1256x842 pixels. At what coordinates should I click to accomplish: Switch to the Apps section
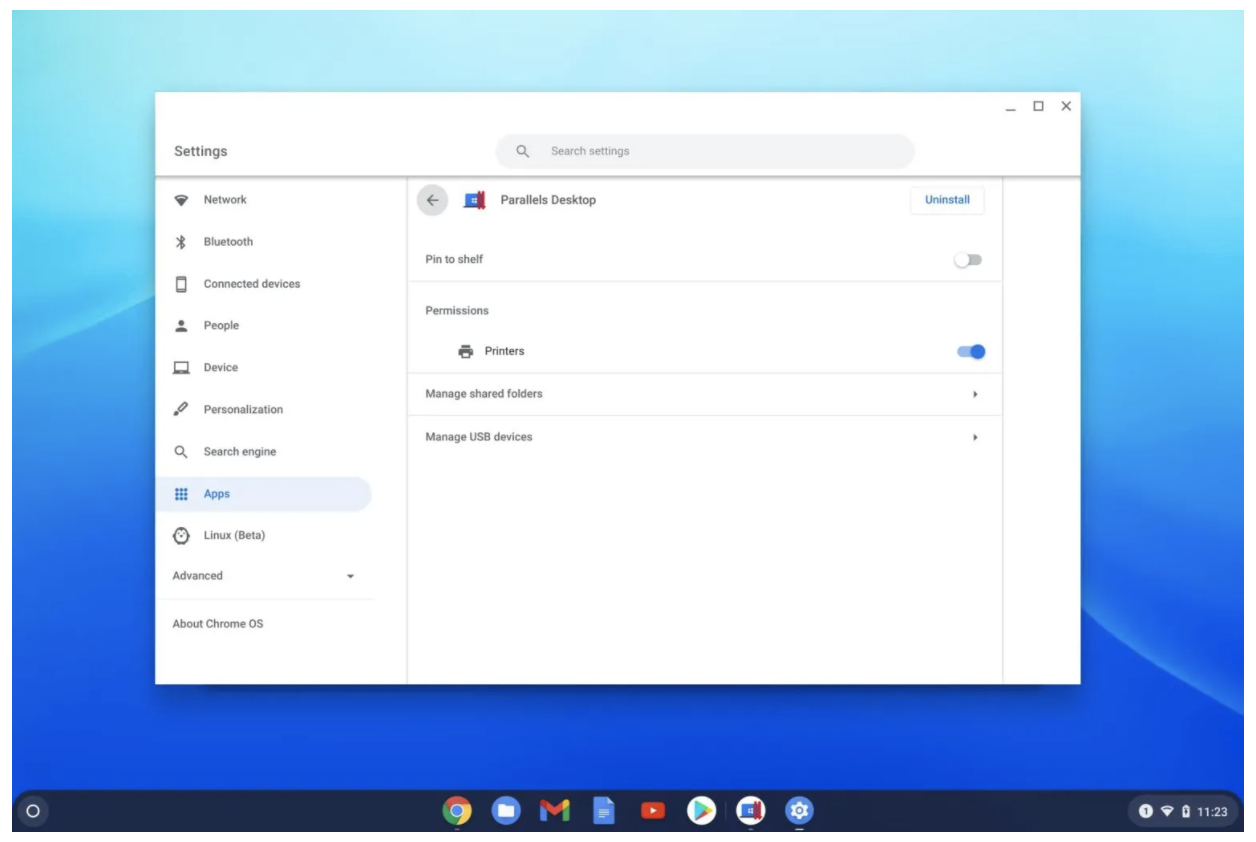(219, 493)
